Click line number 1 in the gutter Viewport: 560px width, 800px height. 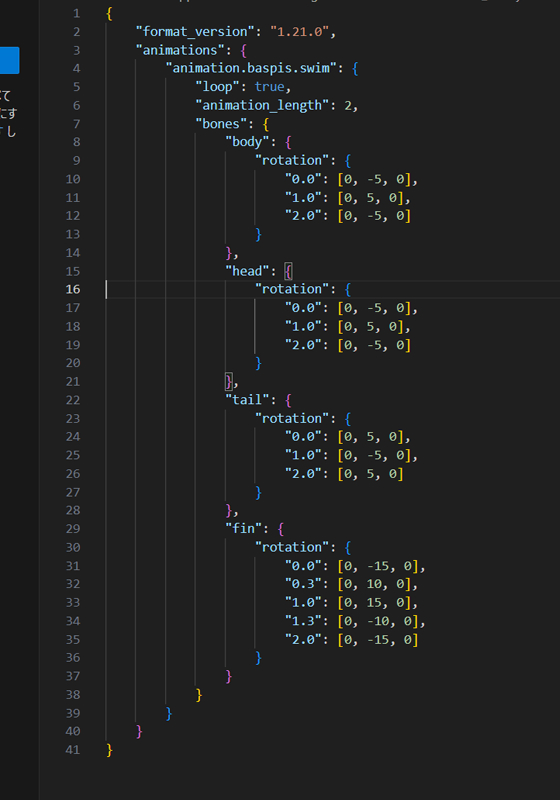(77, 13)
